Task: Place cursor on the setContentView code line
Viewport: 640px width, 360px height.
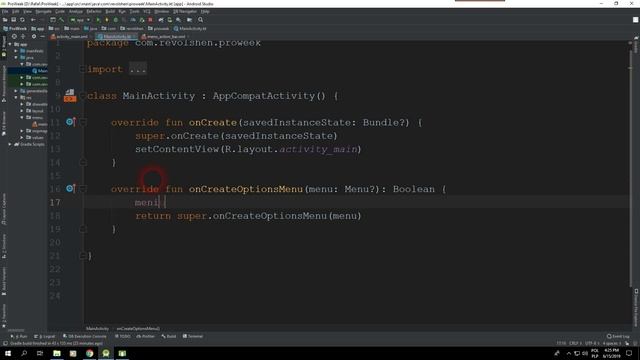Action: coord(248,149)
